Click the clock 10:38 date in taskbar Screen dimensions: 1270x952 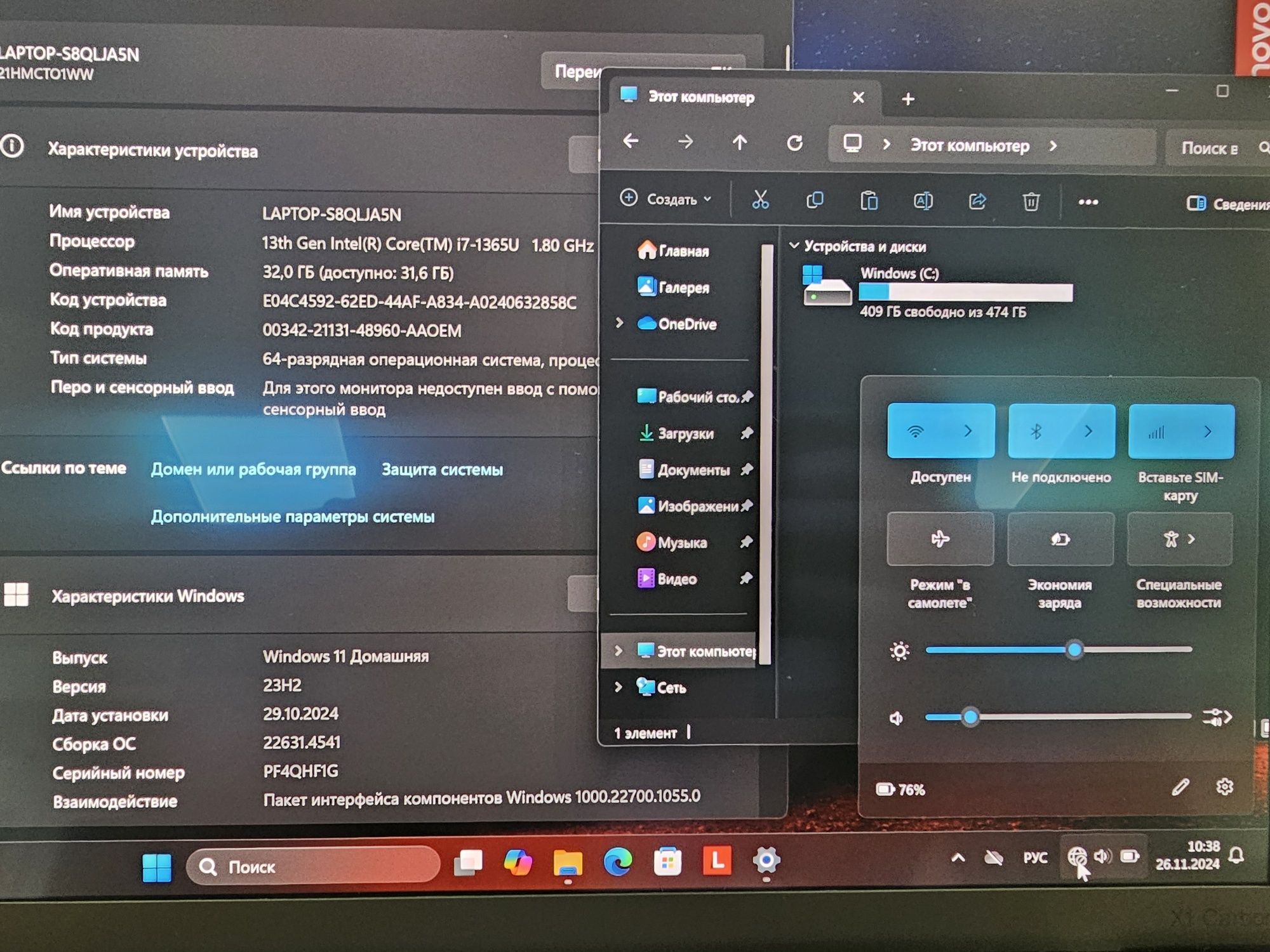click(1187, 855)
